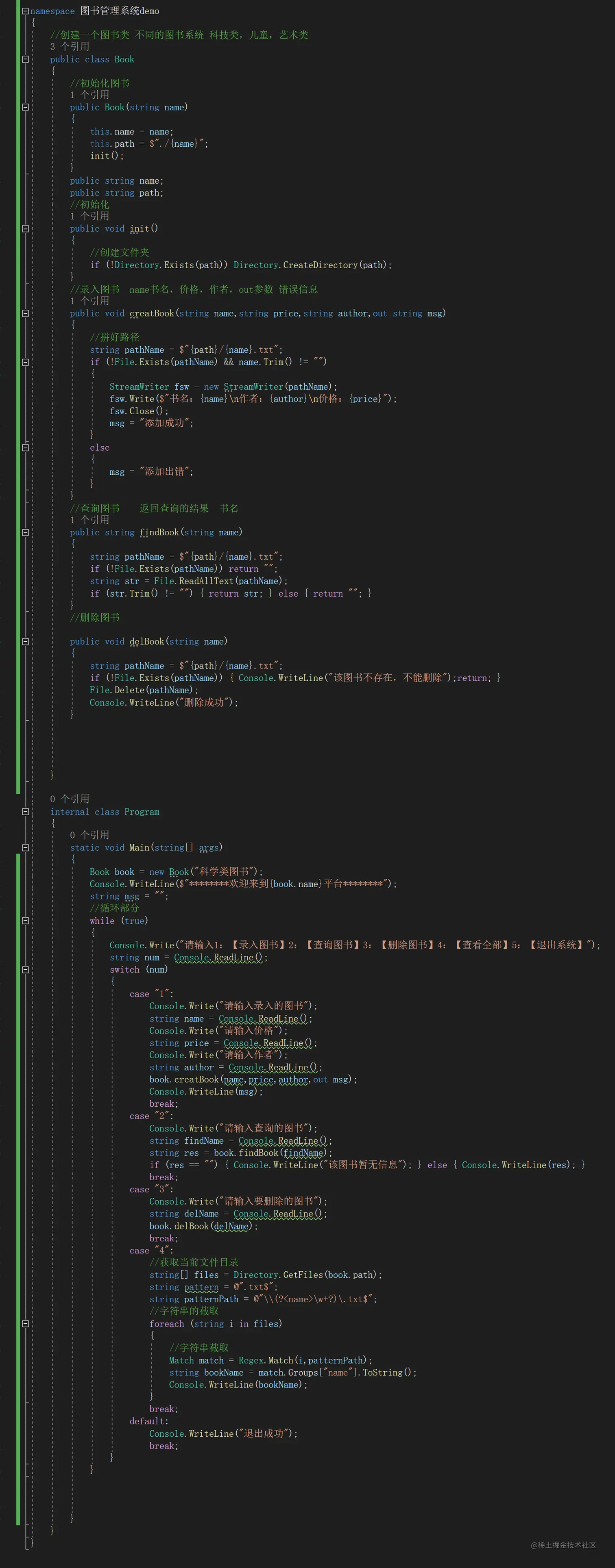Click the 'public string path;' field declaration
The width and height of the screenshot is (615, 1568).
[116, 193]
